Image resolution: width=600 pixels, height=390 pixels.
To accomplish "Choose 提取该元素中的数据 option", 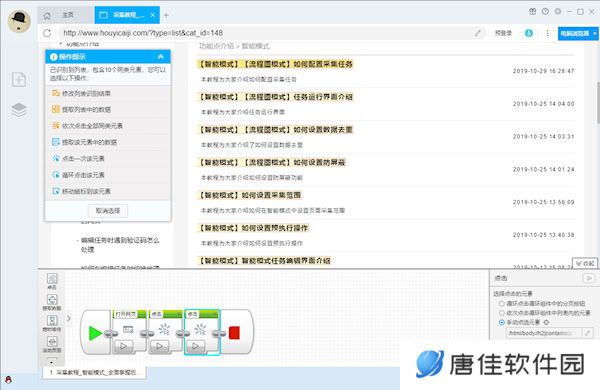I will (x=108, y=142).
